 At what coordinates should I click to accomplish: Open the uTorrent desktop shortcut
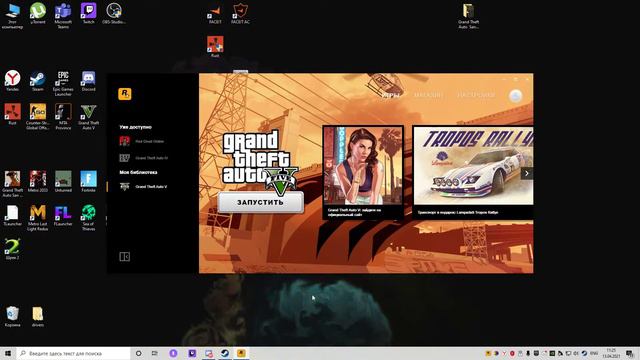(38, 14)
